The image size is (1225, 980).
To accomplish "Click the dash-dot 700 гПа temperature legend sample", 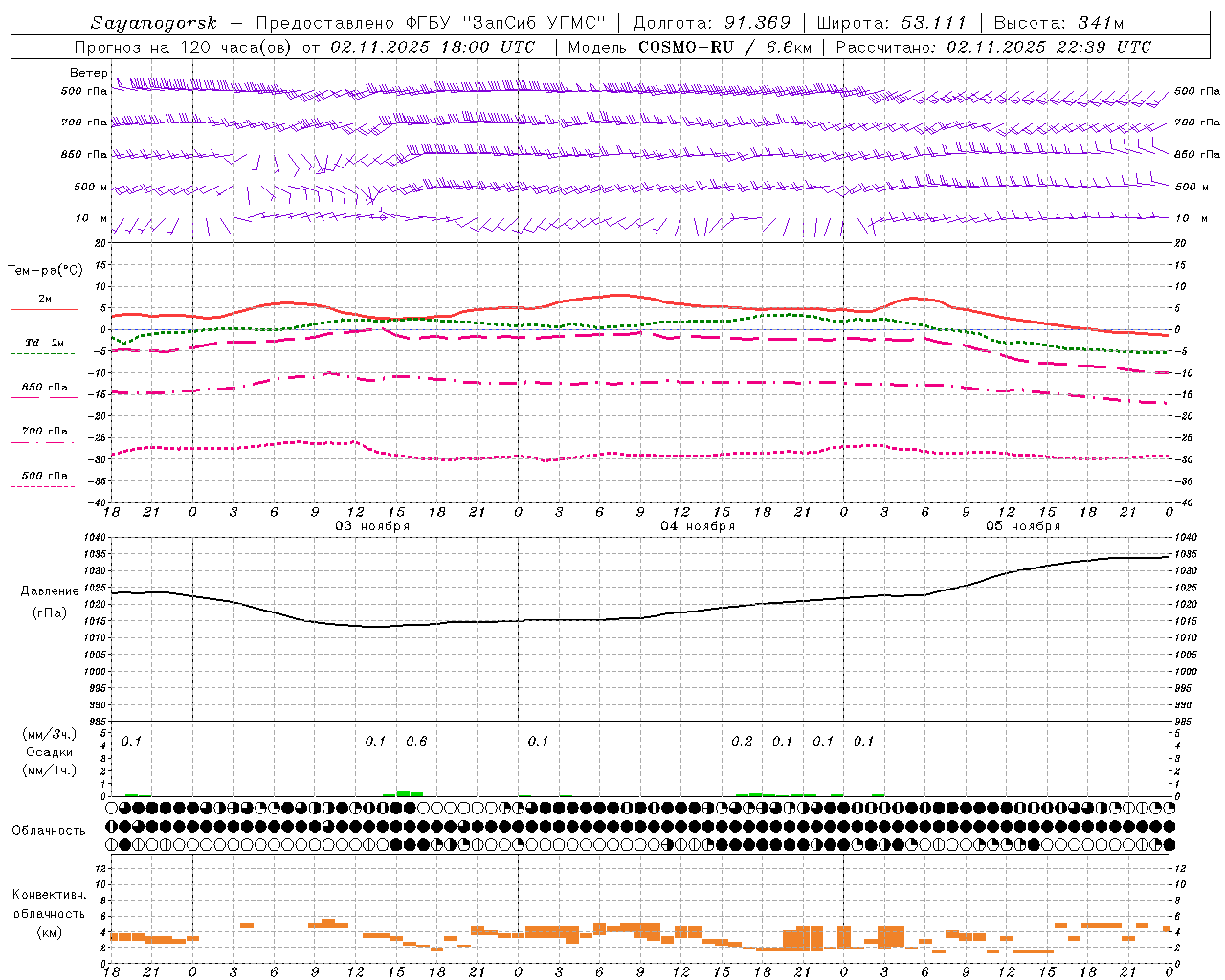I will (x=44, y=442).
